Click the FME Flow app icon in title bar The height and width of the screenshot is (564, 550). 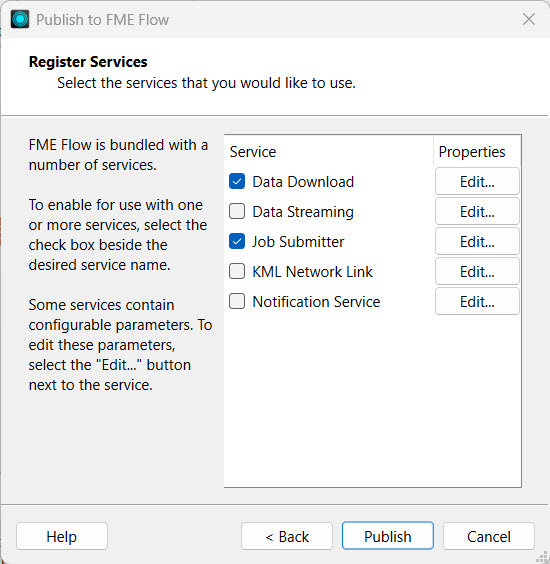click(20, 19)
